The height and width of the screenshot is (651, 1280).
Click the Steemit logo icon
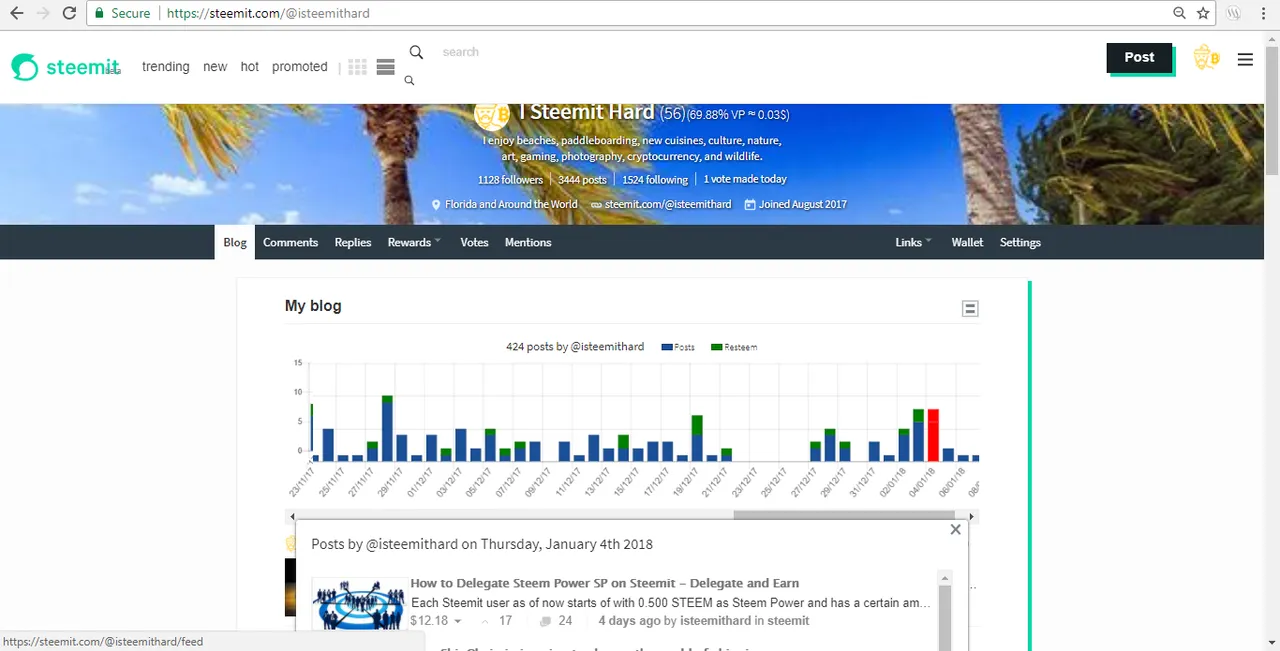[25, 67]
